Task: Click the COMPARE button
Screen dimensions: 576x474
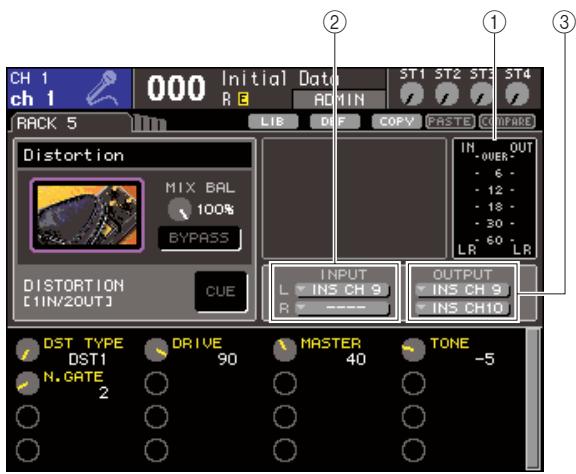Action: pyautogui.click(x=507, y=122)
